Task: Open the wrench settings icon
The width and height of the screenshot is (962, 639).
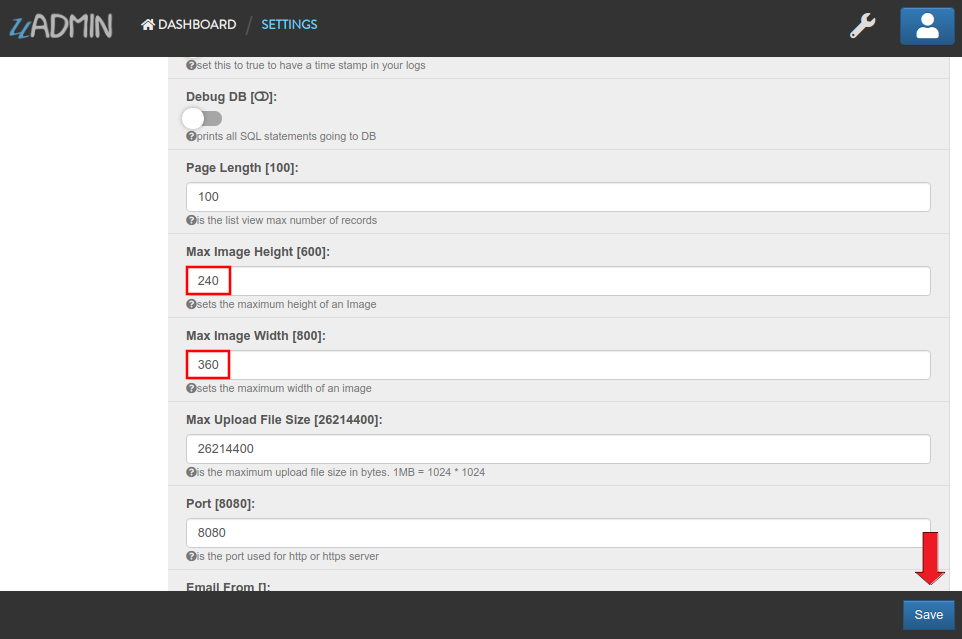Action: pos(862,26)
